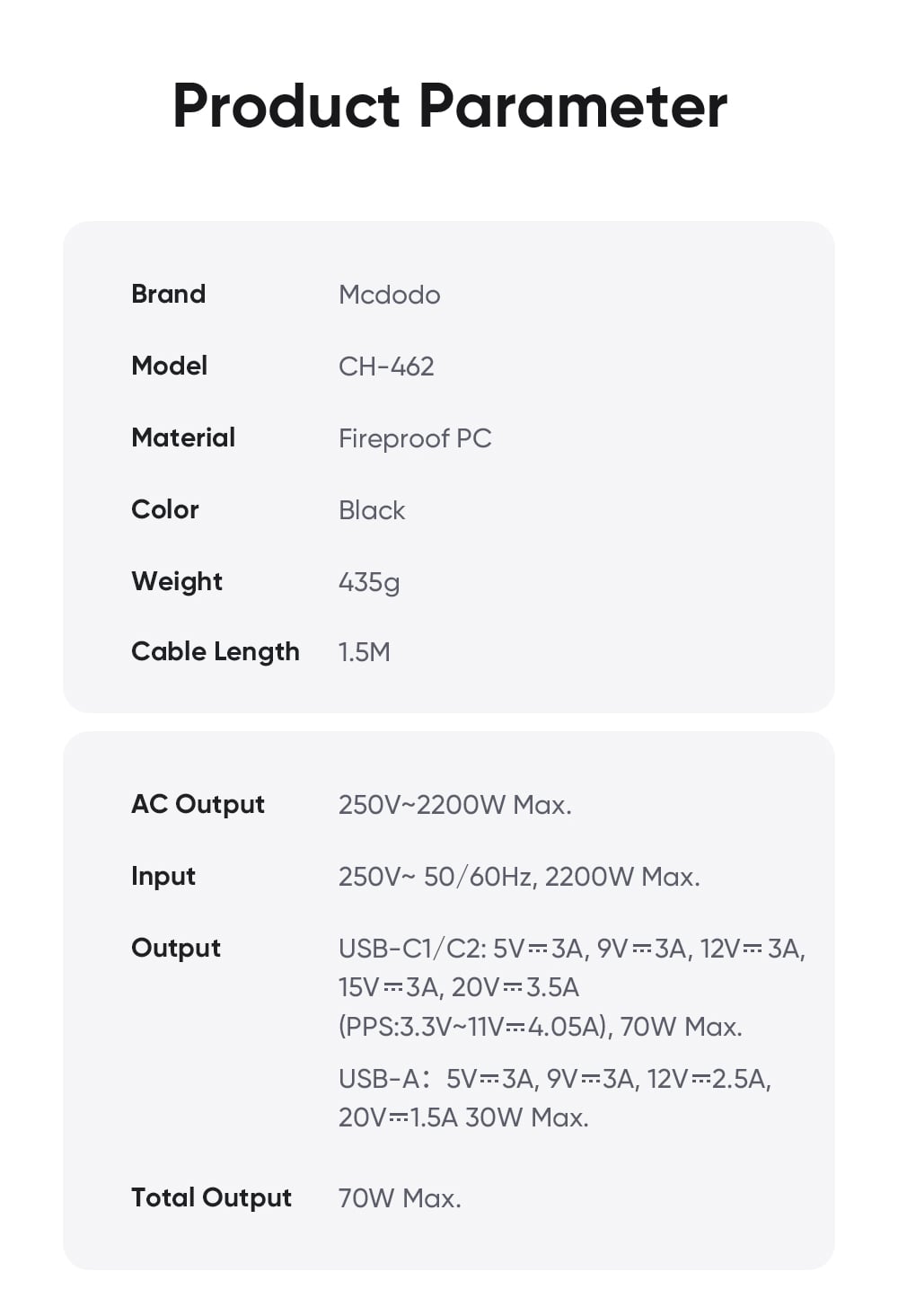
Task: Click the Product Parameter heading
Action: click(449, 106)
